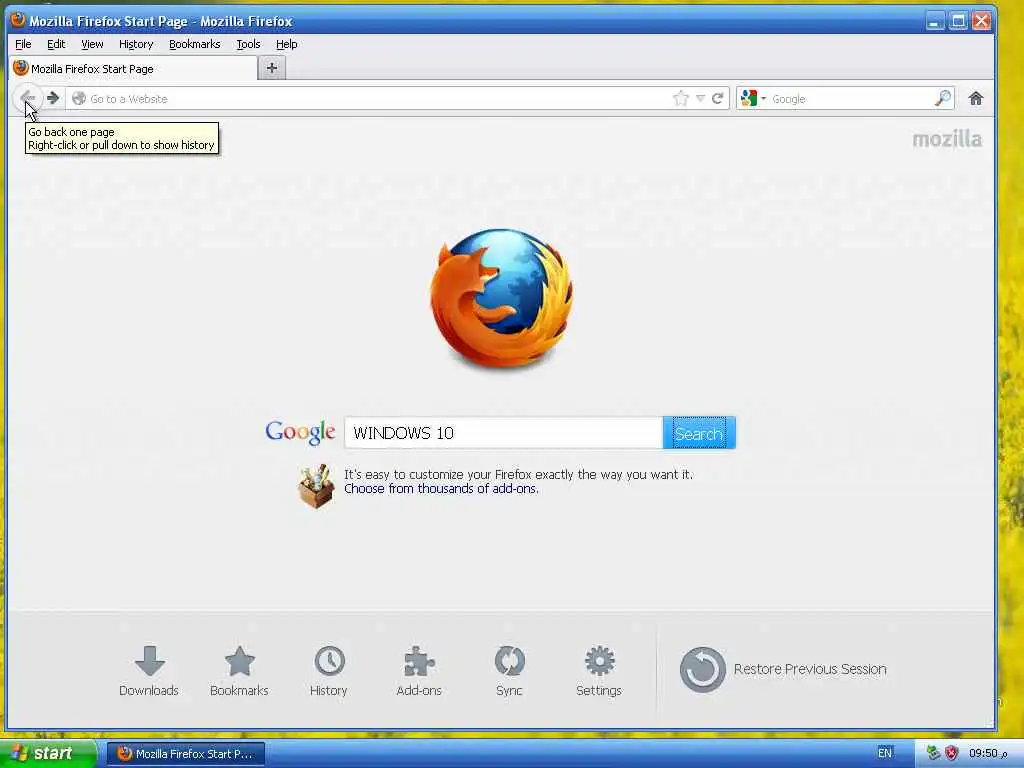Open a new tab with plus button
The image size is (1024, 768).
click(272, 68)
